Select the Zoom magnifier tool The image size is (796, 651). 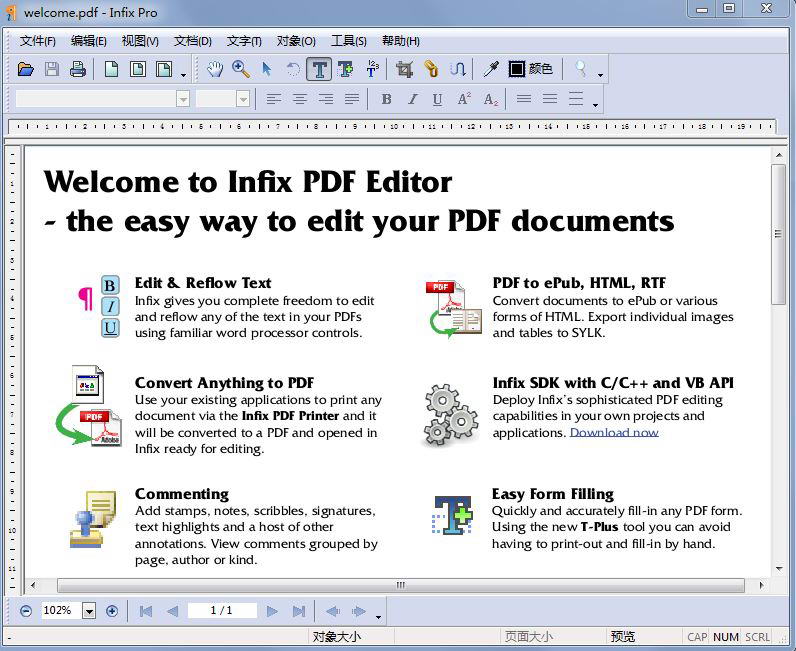click(241, 69)
